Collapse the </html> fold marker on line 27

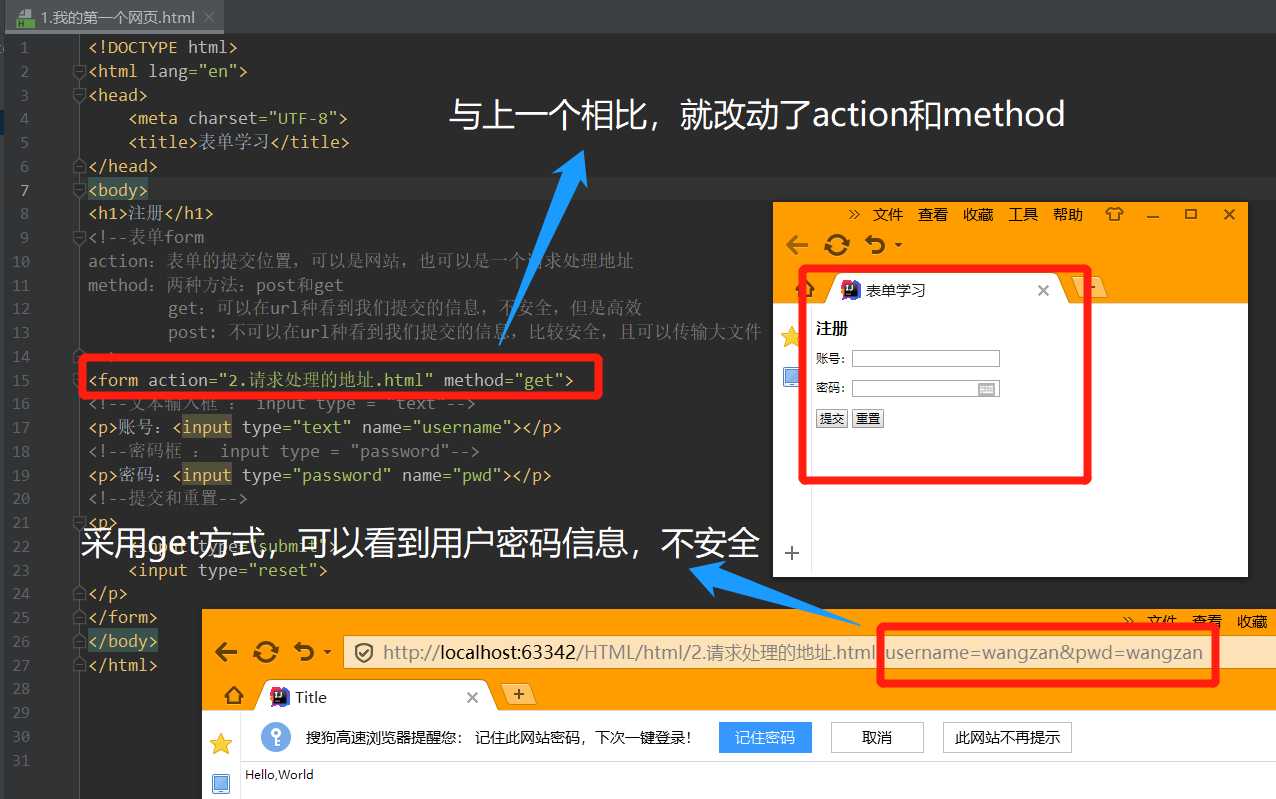(80, 665)
